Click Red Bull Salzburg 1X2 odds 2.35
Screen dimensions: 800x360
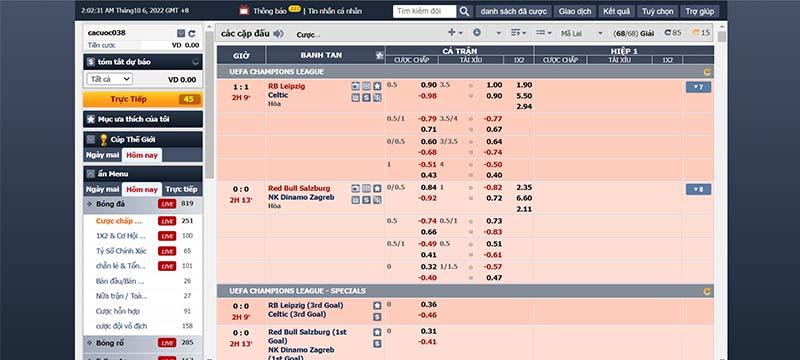[524, 187]
